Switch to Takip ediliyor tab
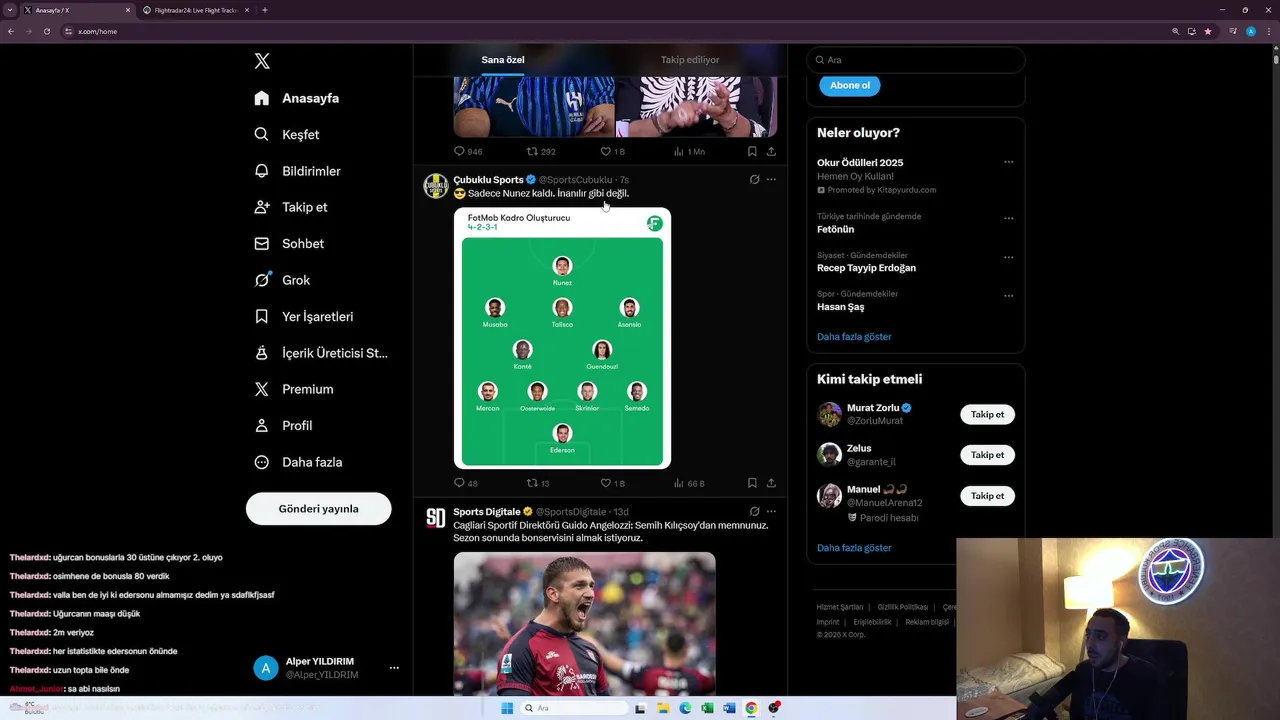This screenshot has width=1280, height=720. point(690,60)
